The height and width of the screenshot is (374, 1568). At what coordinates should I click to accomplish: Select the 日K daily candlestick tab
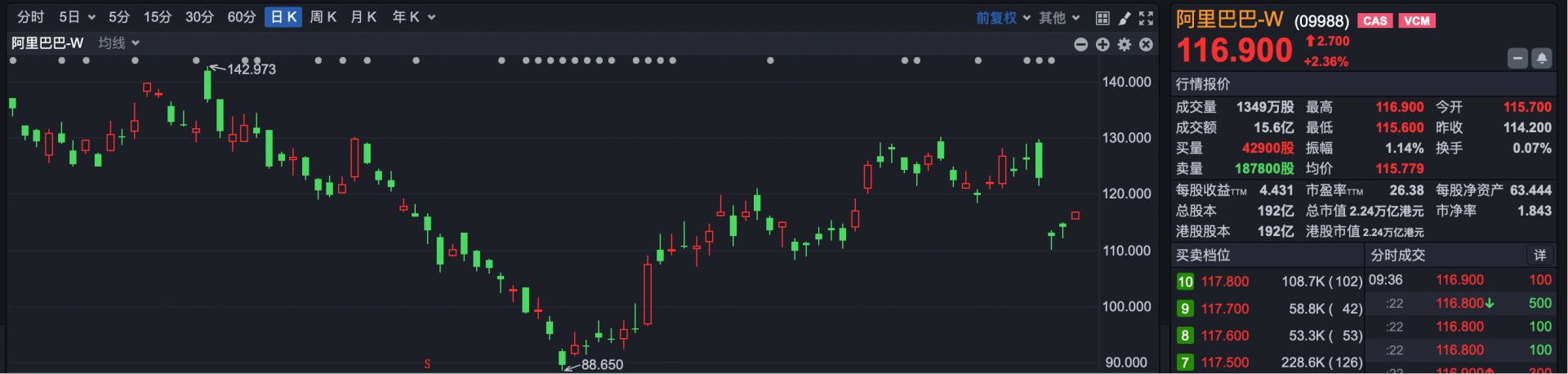[x=283, y=17]
